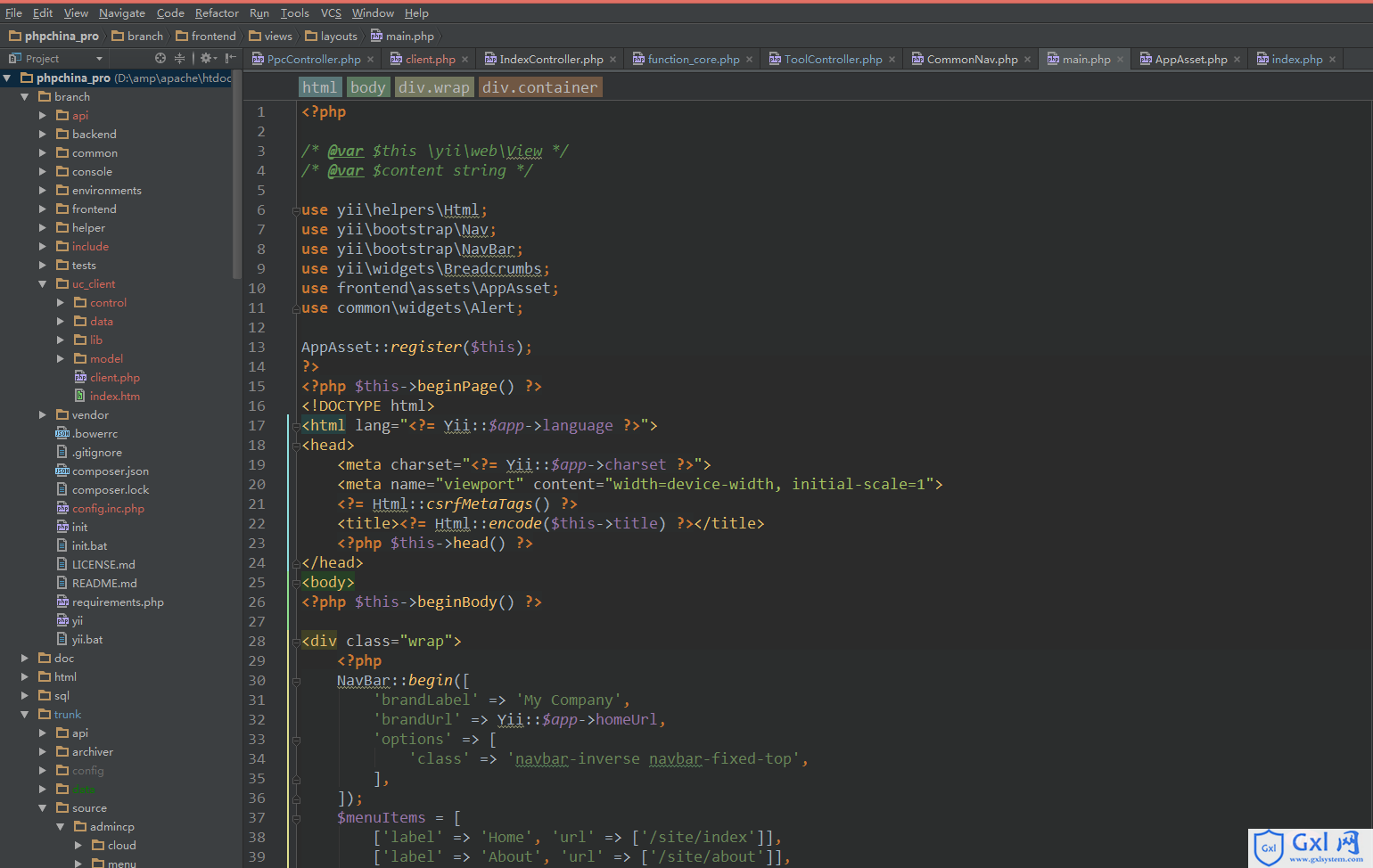Select the html breadcrumb tag
This screenshot has width=1373, height=868.
click(x=319, y=86)
